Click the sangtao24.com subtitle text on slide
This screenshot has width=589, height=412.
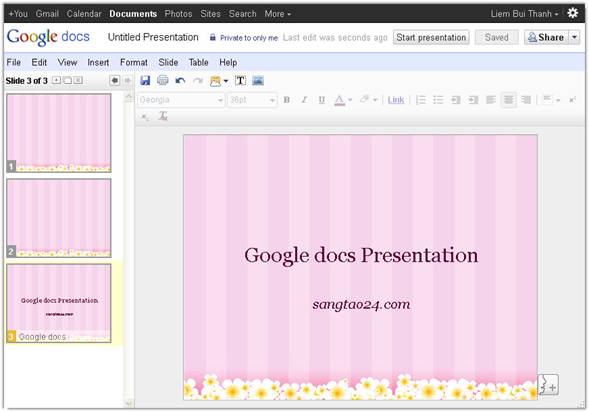[x=361, y=304]
